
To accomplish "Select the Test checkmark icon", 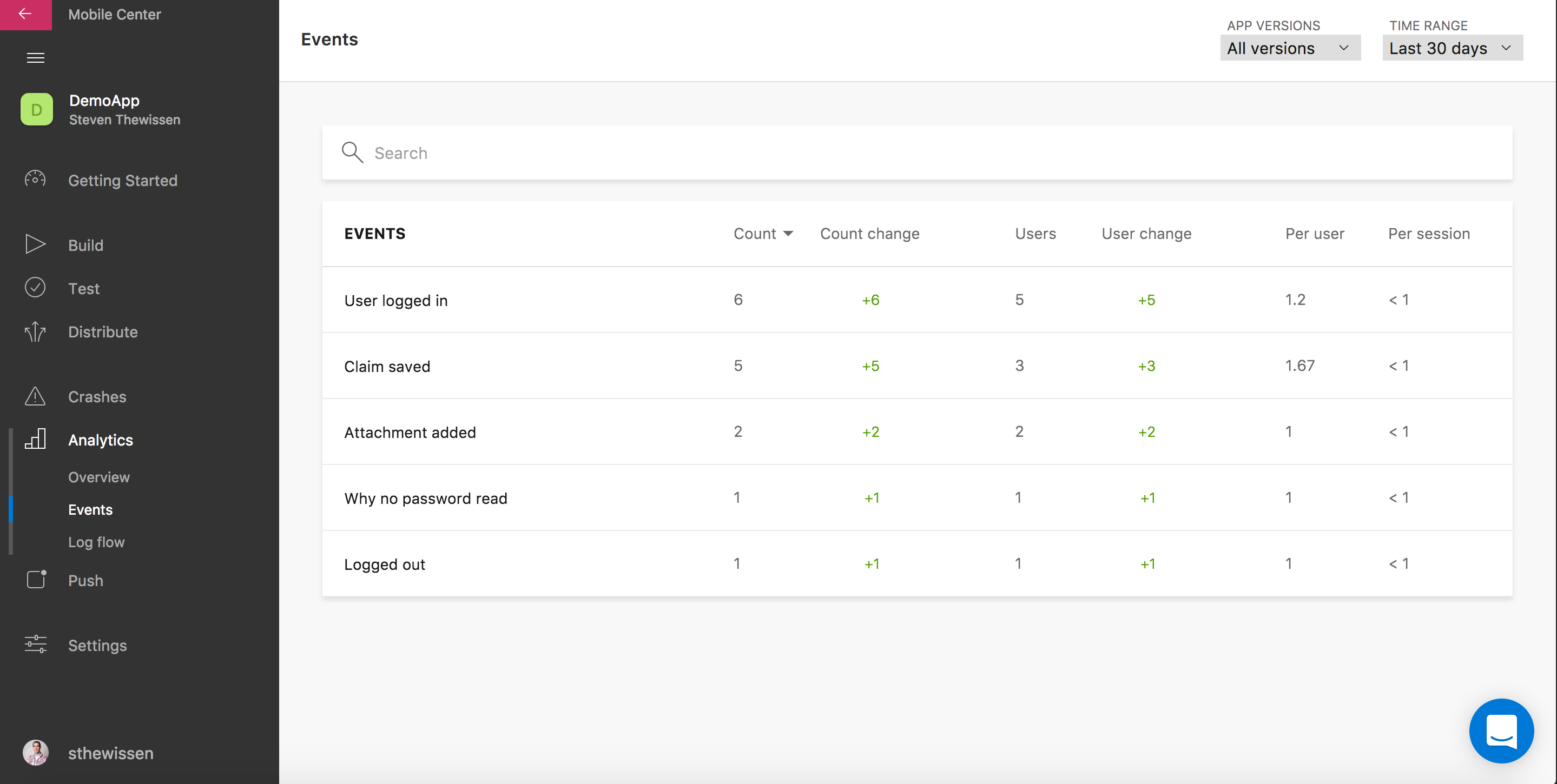I will [35, 288].
